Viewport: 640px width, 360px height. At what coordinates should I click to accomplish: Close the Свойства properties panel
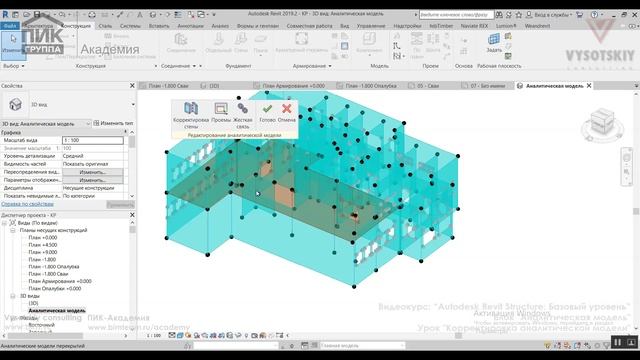click(x=132, y=86)
